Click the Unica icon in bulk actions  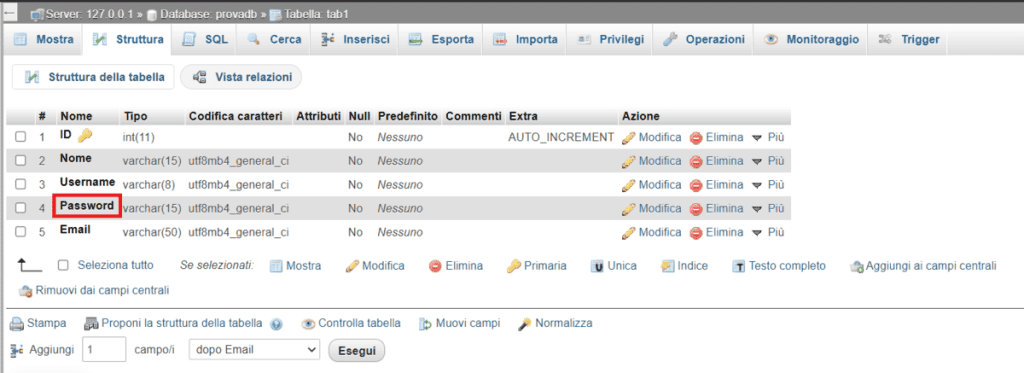tap(597, 266)
